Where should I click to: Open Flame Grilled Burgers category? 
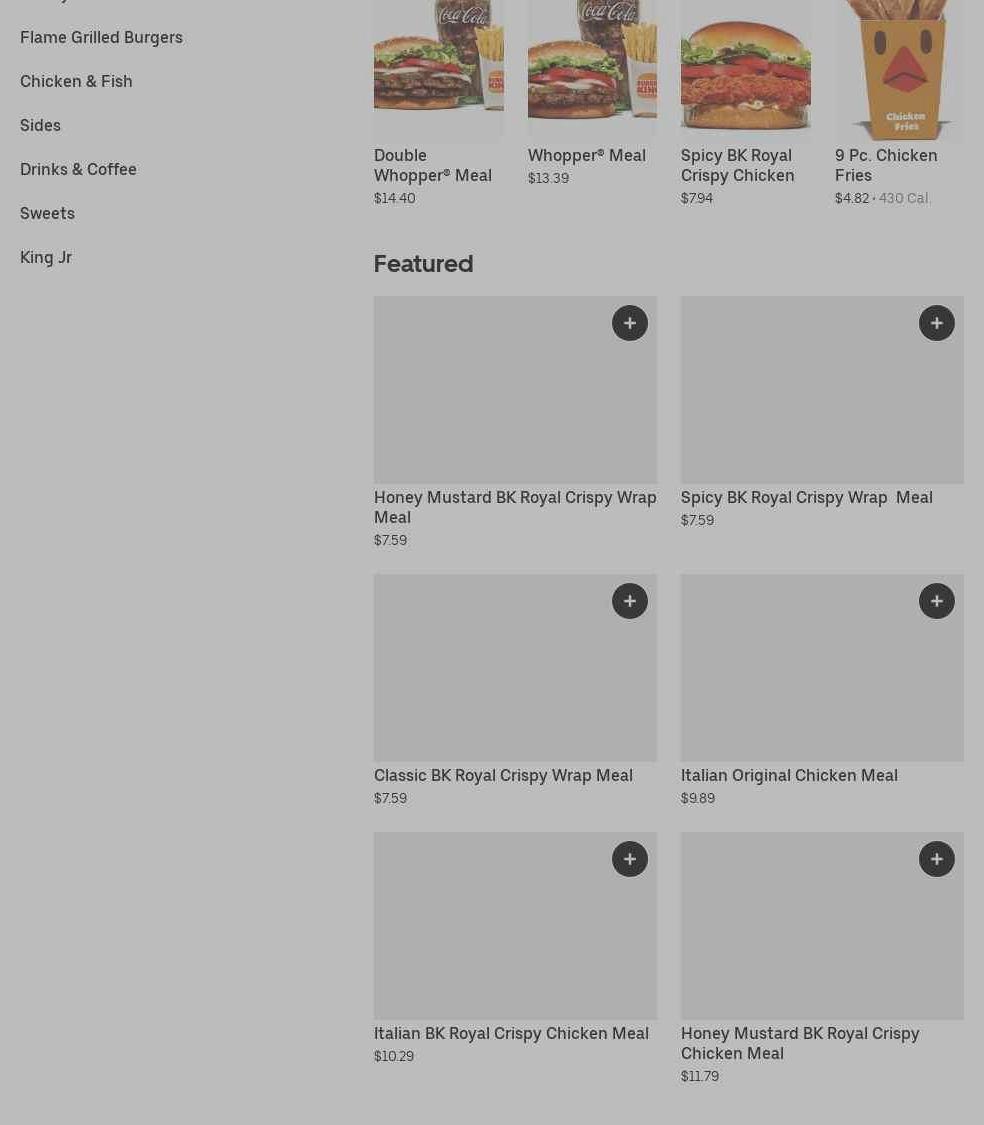click(101, 37)
